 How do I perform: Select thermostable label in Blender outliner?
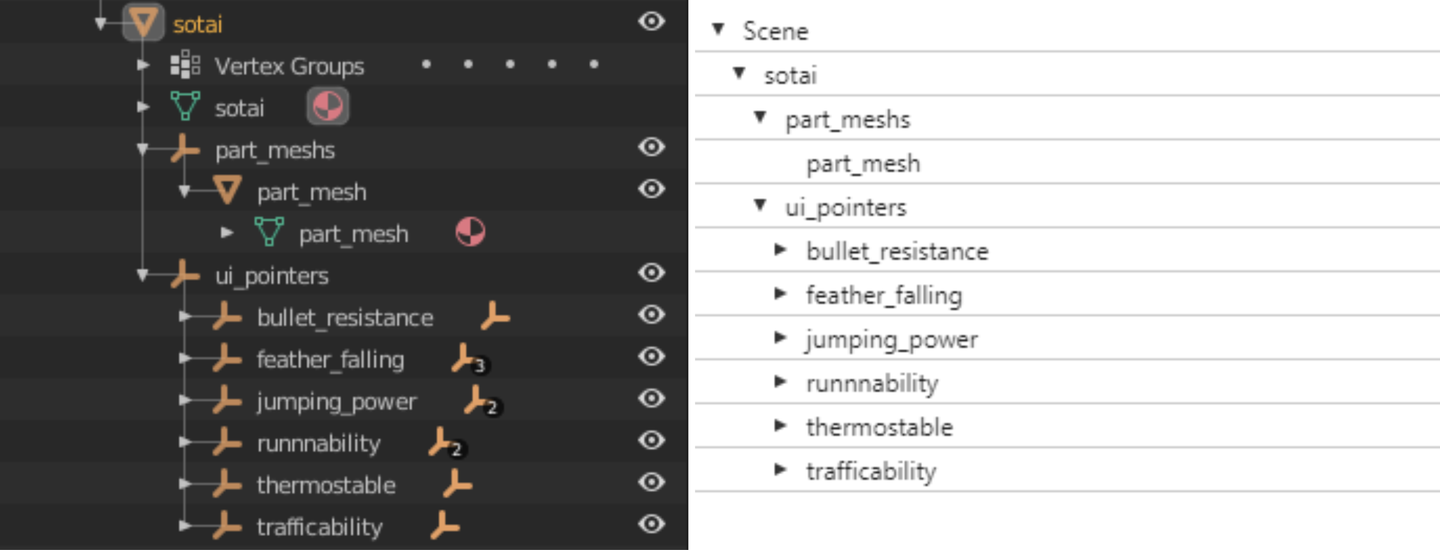pyautogui.click(x=326, y=485)
